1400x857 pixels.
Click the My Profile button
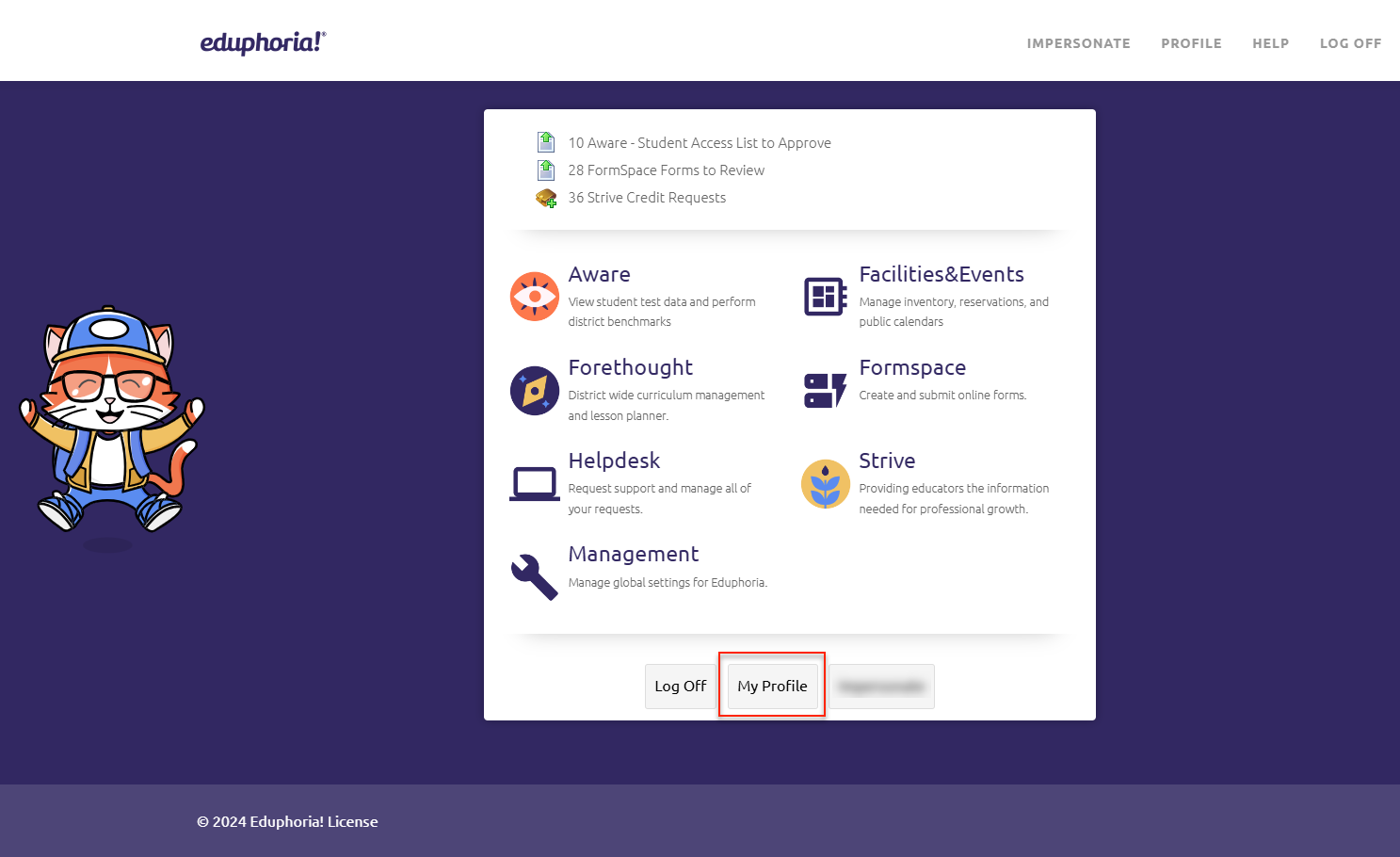[x=772, y=686]
